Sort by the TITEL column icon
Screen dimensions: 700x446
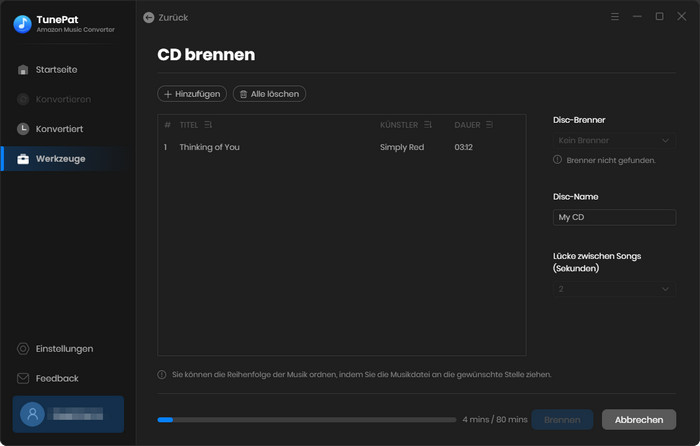208,125
